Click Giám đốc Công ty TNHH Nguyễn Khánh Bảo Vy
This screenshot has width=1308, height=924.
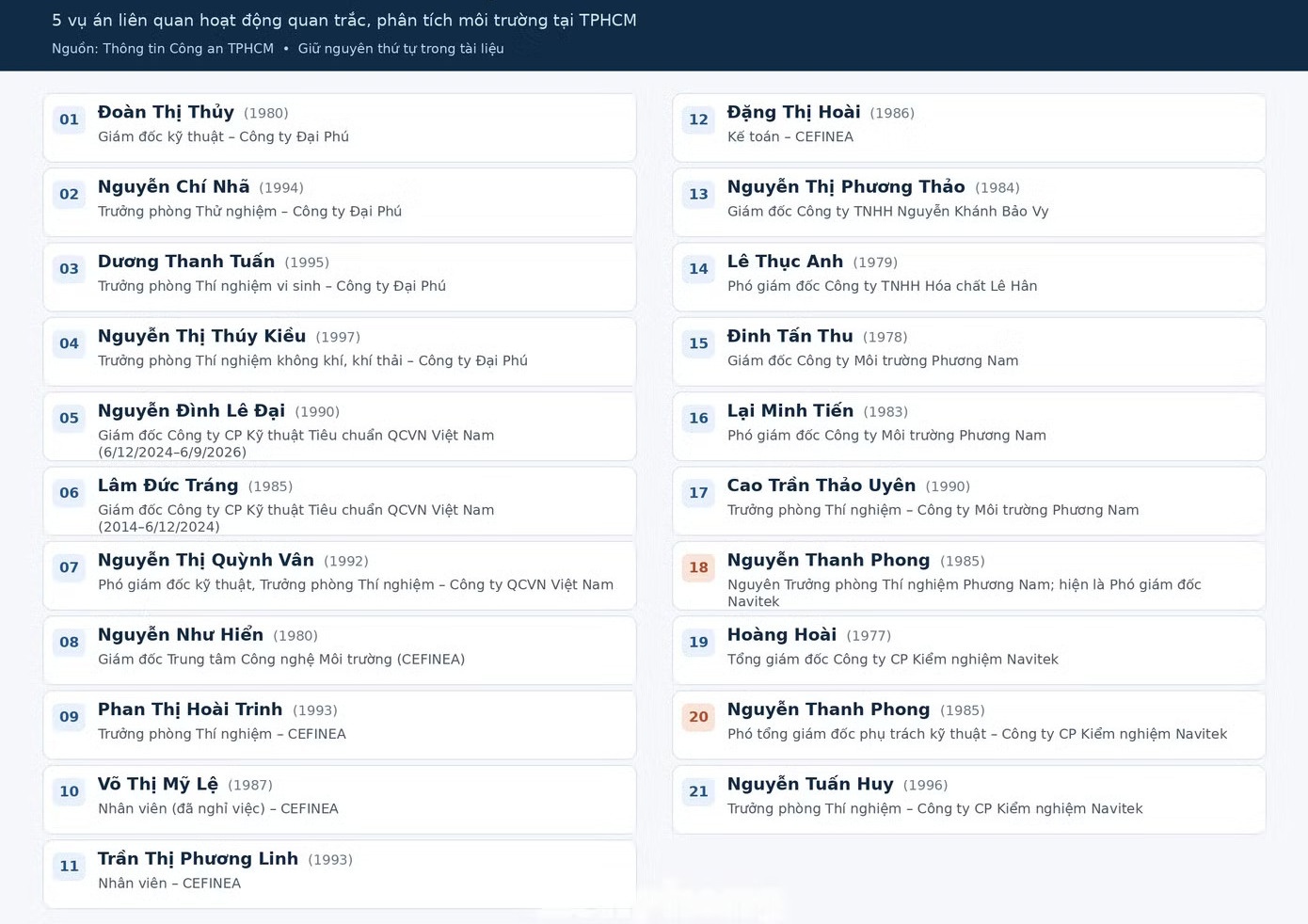click(x=888, y=211)
